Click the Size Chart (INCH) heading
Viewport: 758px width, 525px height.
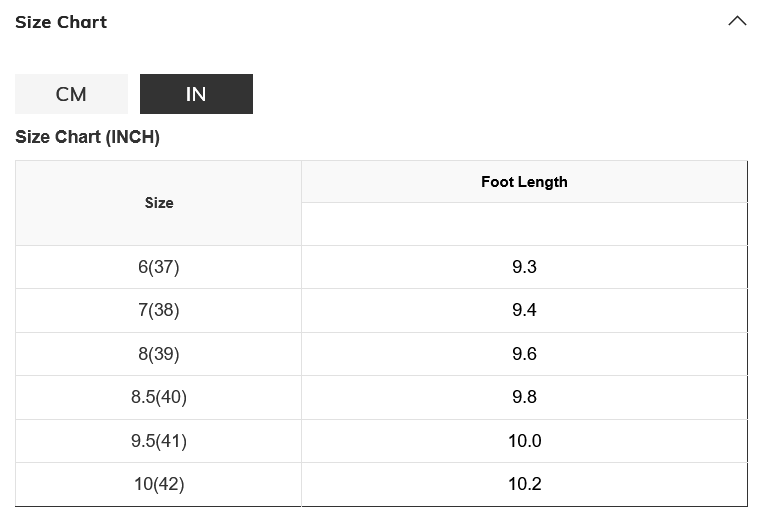(x=87, y=137)
